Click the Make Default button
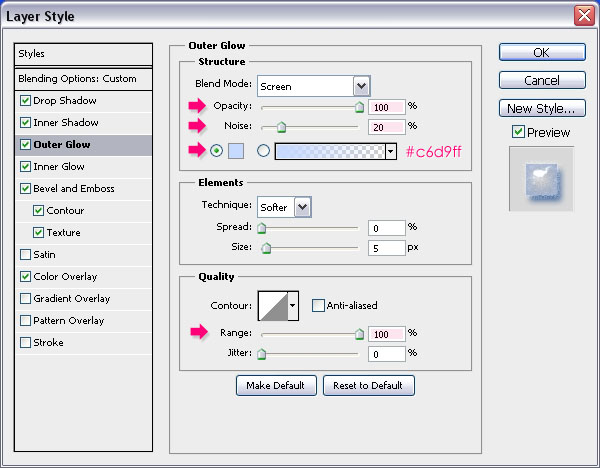The height and width of the screenshot is (468, 600). coord(276,385)
